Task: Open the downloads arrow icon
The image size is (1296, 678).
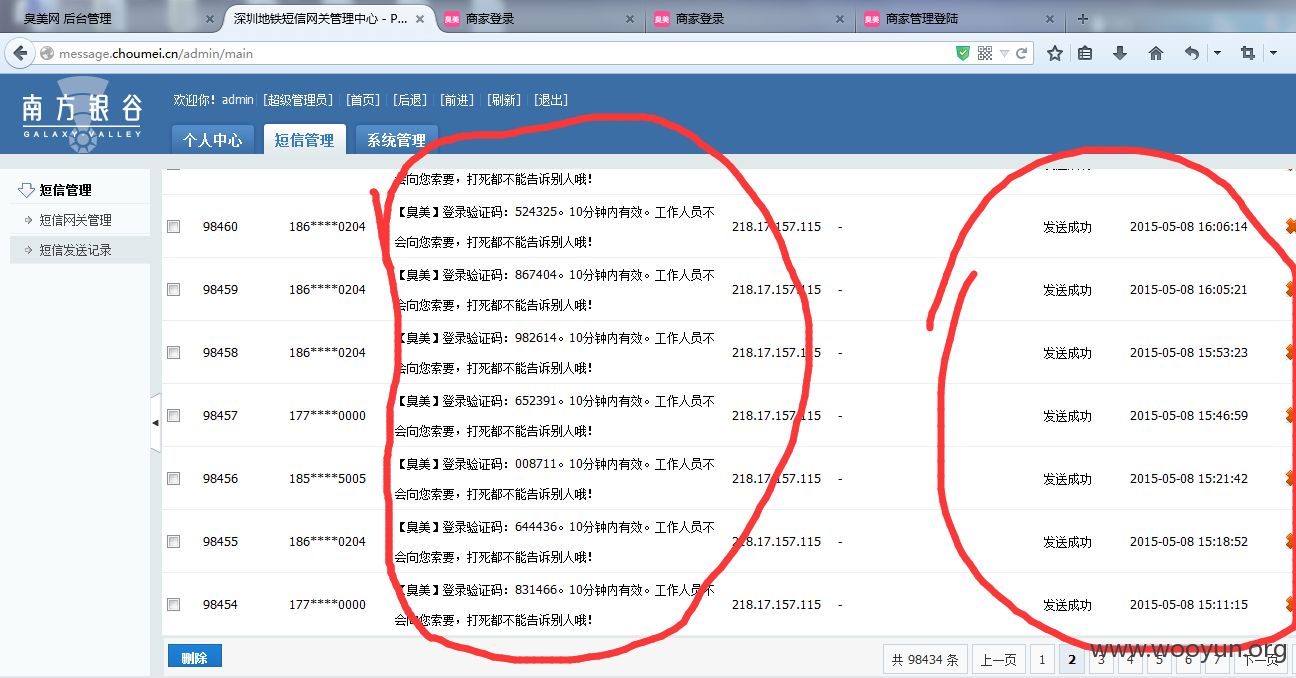Action: click(x=1119, y=53)
